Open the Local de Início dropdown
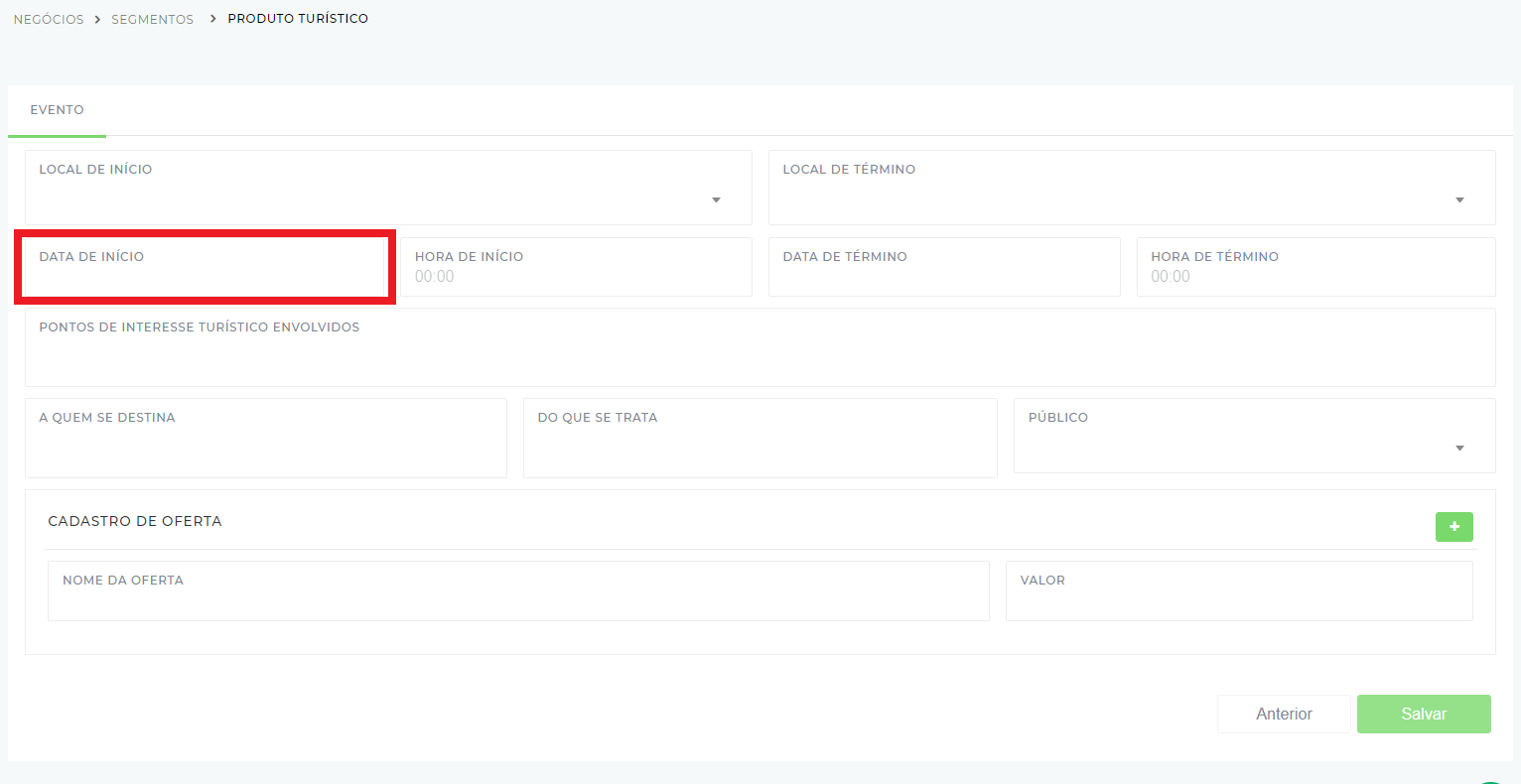This screenshot has width=1521, height=784. tap(388, 188)
